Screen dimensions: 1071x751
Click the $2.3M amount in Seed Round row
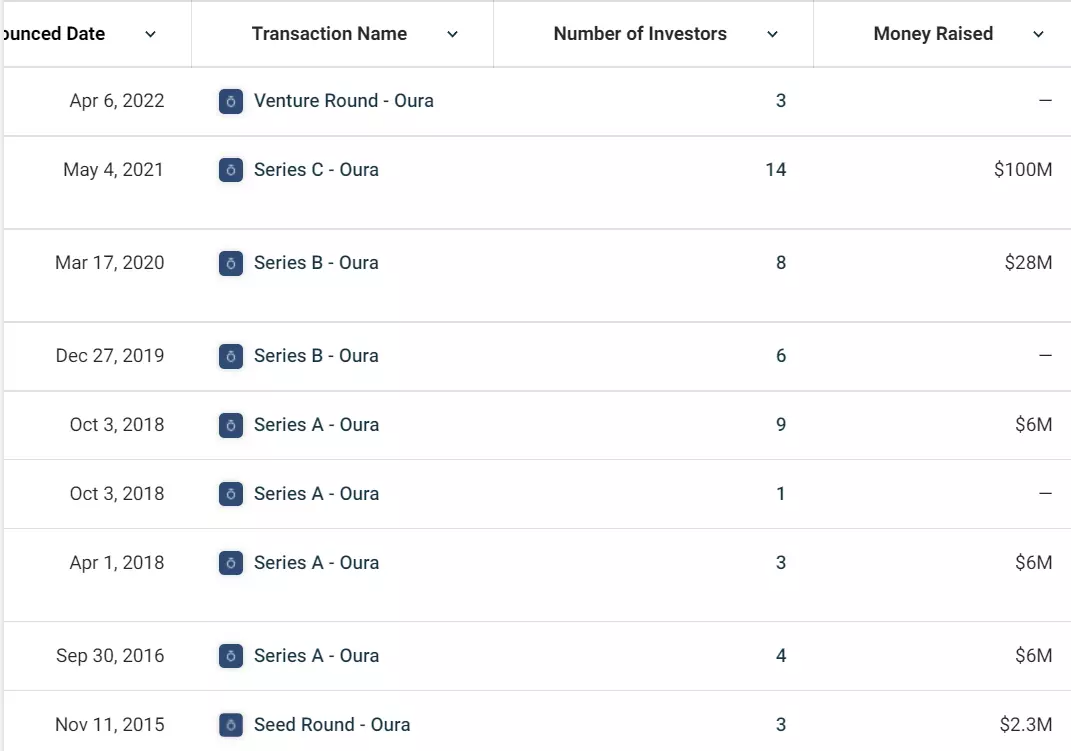coord(1025,725)
